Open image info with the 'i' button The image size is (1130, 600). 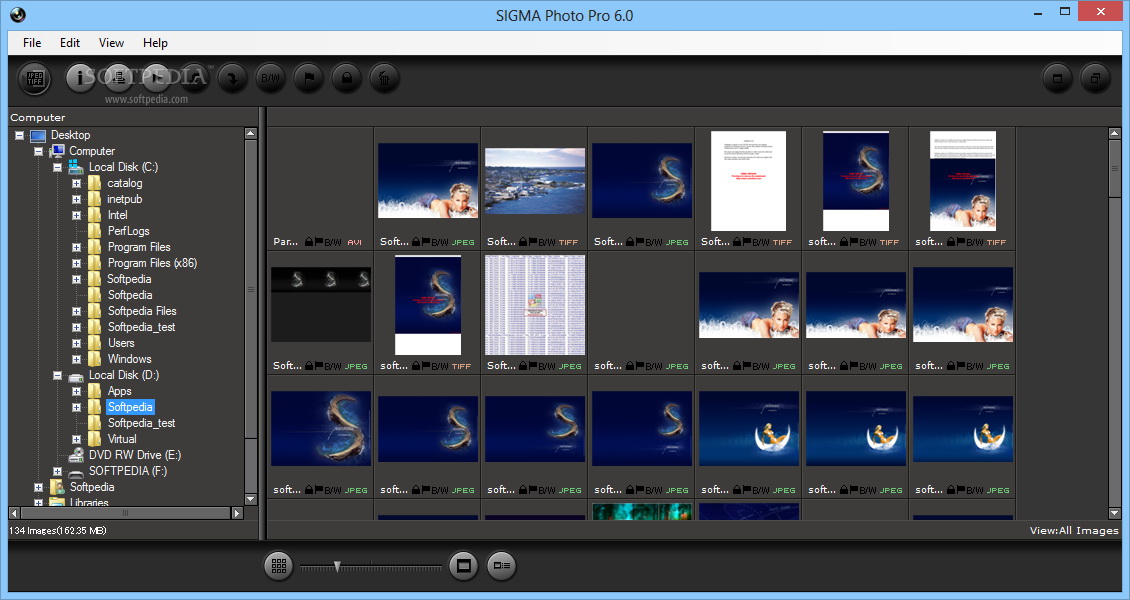tap(81, 78)
